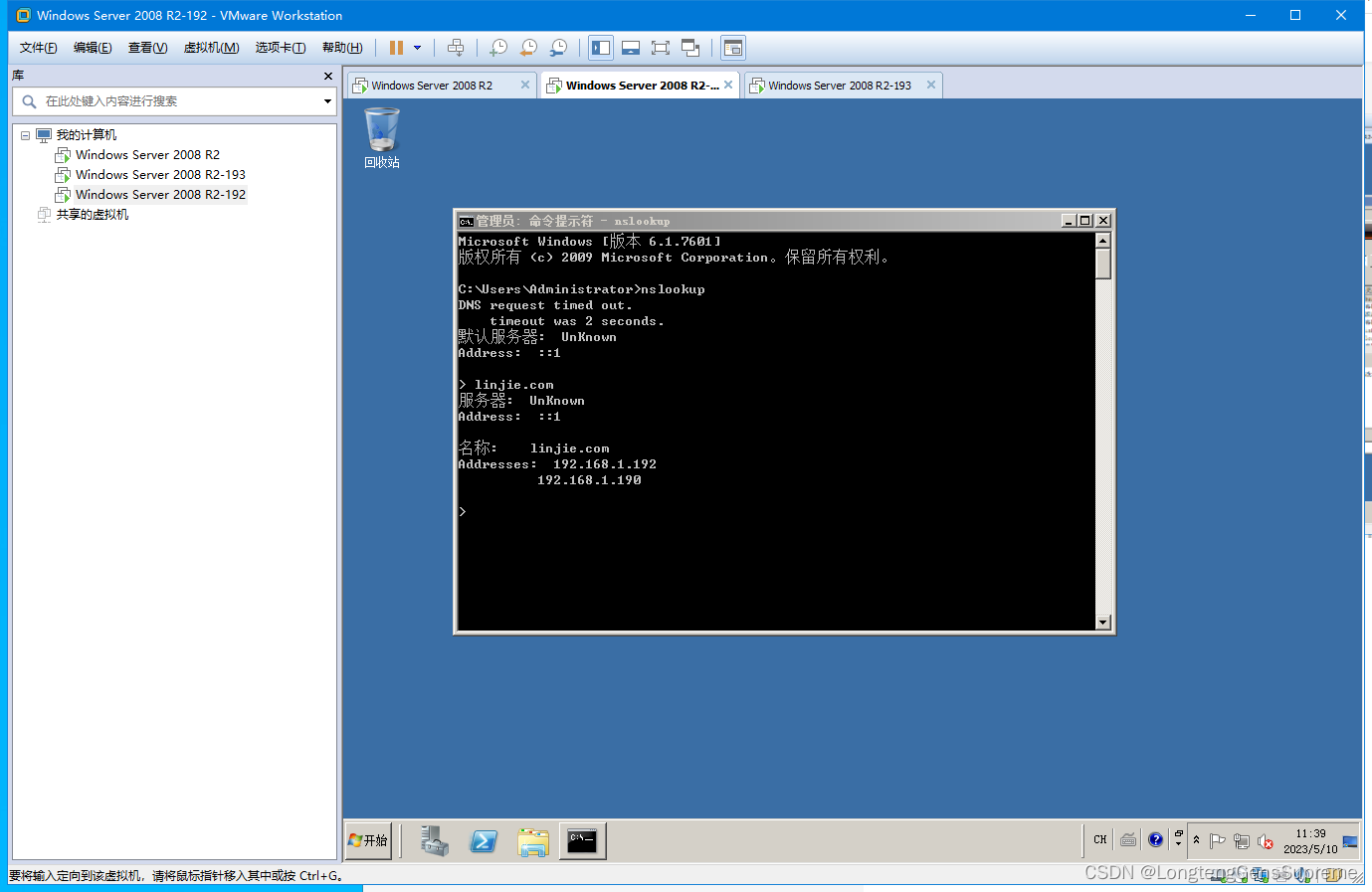Viewport: 1372px width, 892px height.
Task: Close the Windows Server 2008 R2-193 tab
Action: pyautogui.click(x=931, y=86)
